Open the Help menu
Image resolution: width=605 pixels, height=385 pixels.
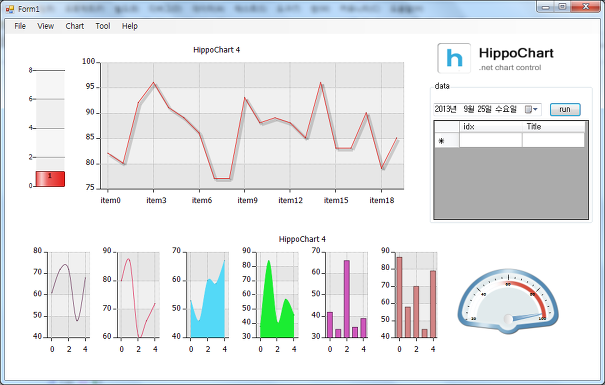pos(130,26)
